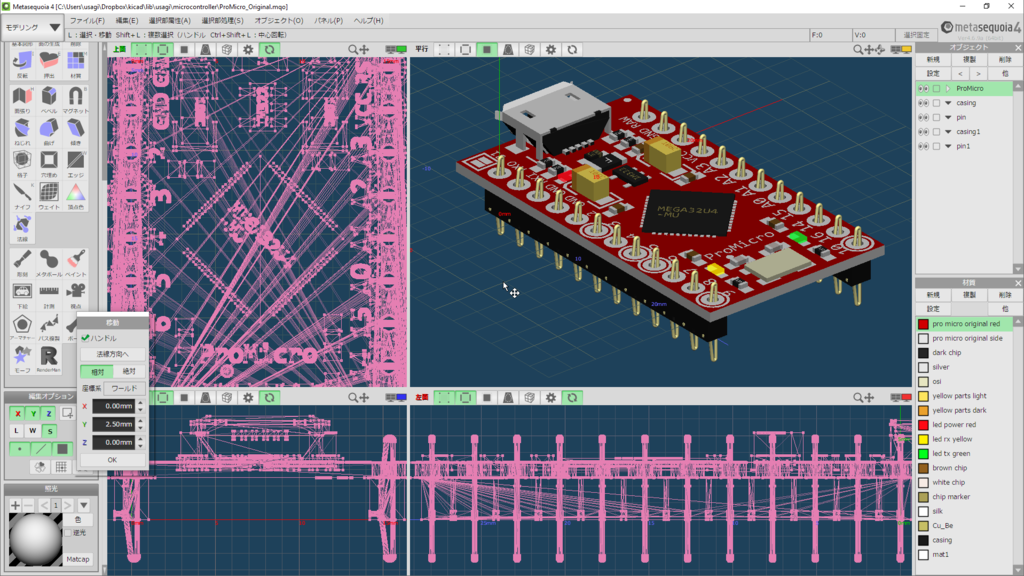Screen dimensions: 1024x576
Task: Enable the 逆光 (backlight) checkbox
Action: [x=68, y=533]
